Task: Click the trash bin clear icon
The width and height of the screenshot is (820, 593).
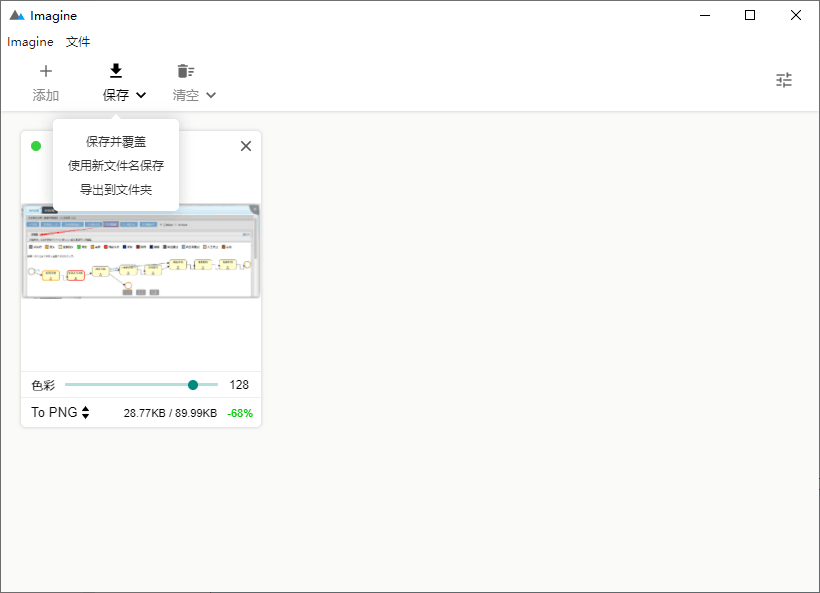Action: [185, 71]
